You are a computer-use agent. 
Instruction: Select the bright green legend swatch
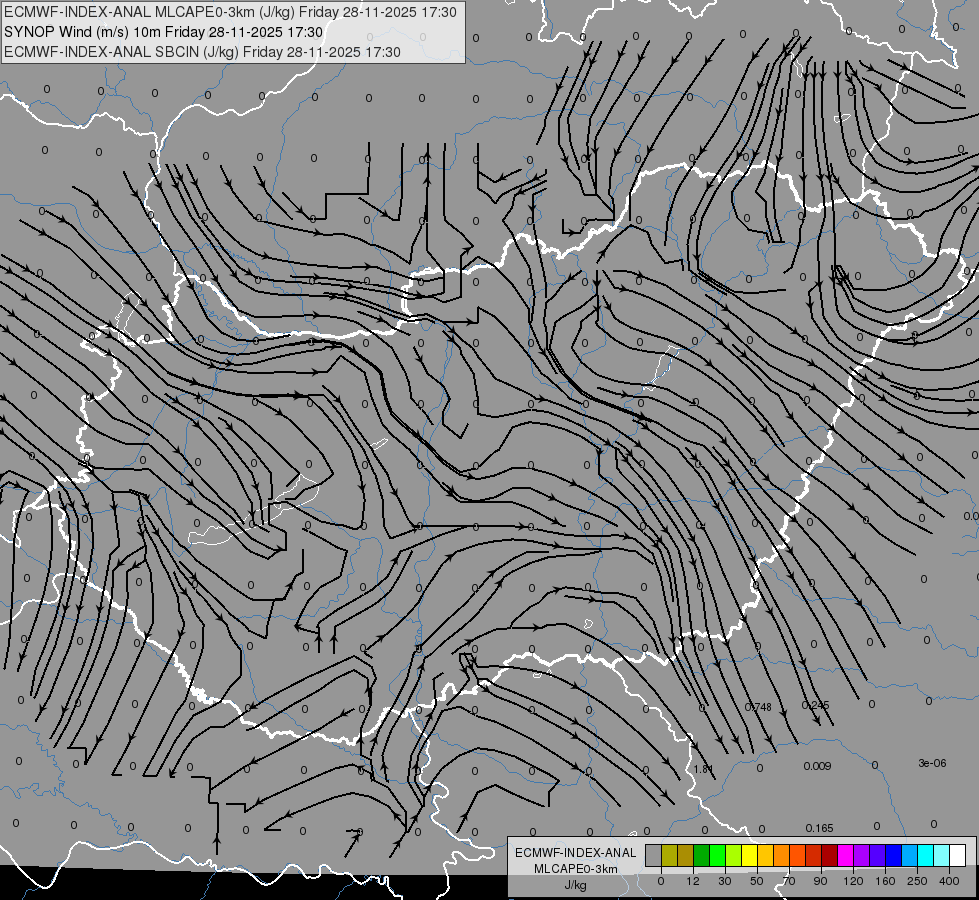click(x=717, y=856)
